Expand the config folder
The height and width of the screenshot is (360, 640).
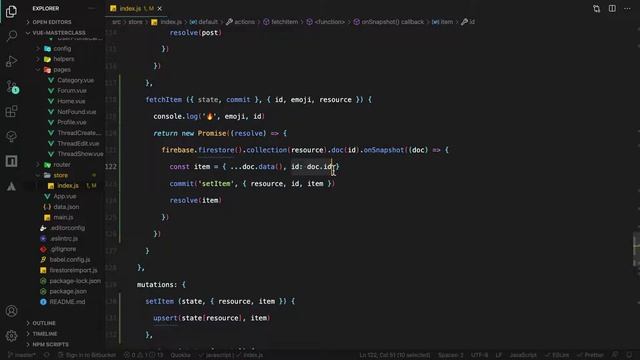click(x=62, y=49)
